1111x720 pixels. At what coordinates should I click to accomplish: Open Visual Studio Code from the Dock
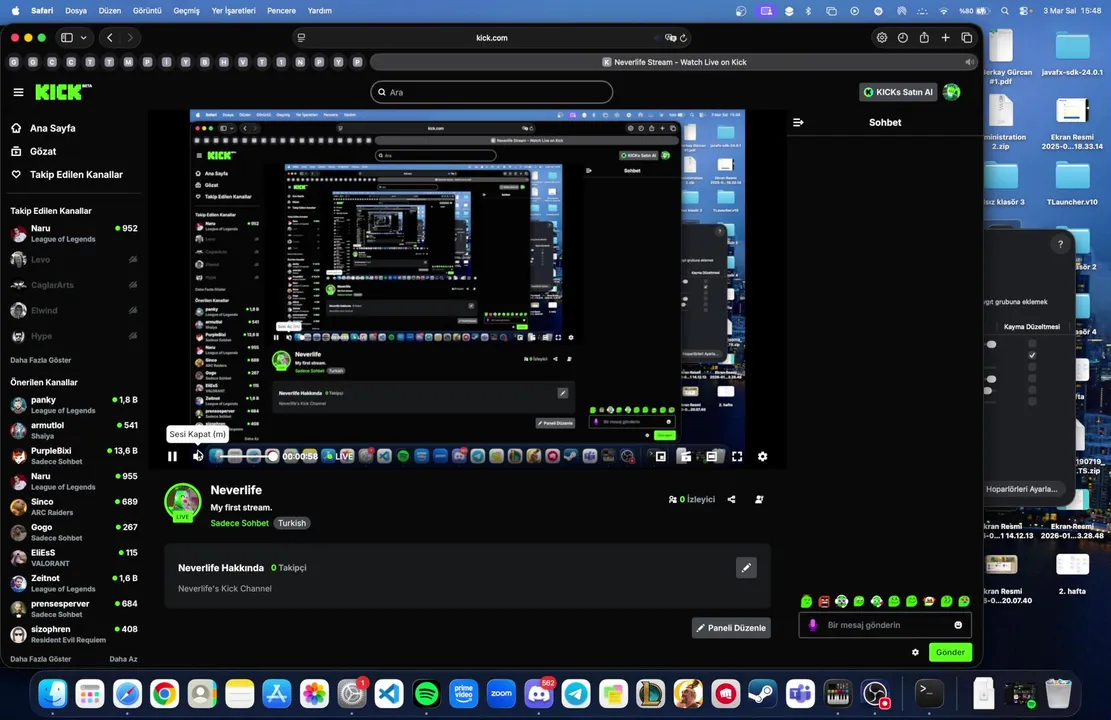point(388,694)
